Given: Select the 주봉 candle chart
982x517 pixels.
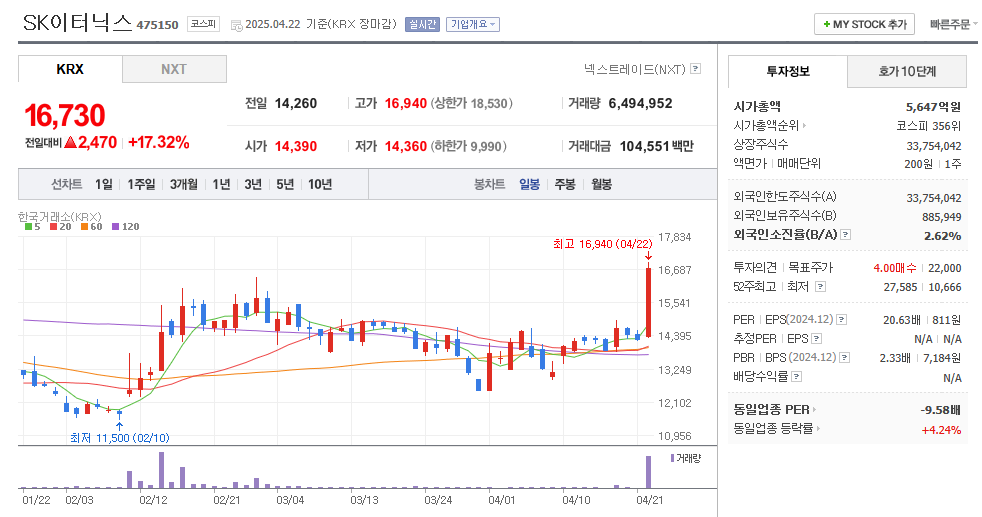Looking at the screenshot, I should [565, 184].
